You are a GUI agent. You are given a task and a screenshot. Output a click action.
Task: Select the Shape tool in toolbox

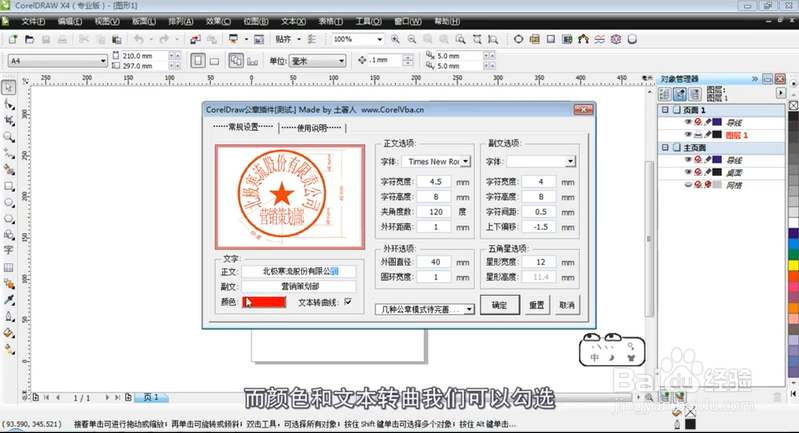(x=9, y=104)
